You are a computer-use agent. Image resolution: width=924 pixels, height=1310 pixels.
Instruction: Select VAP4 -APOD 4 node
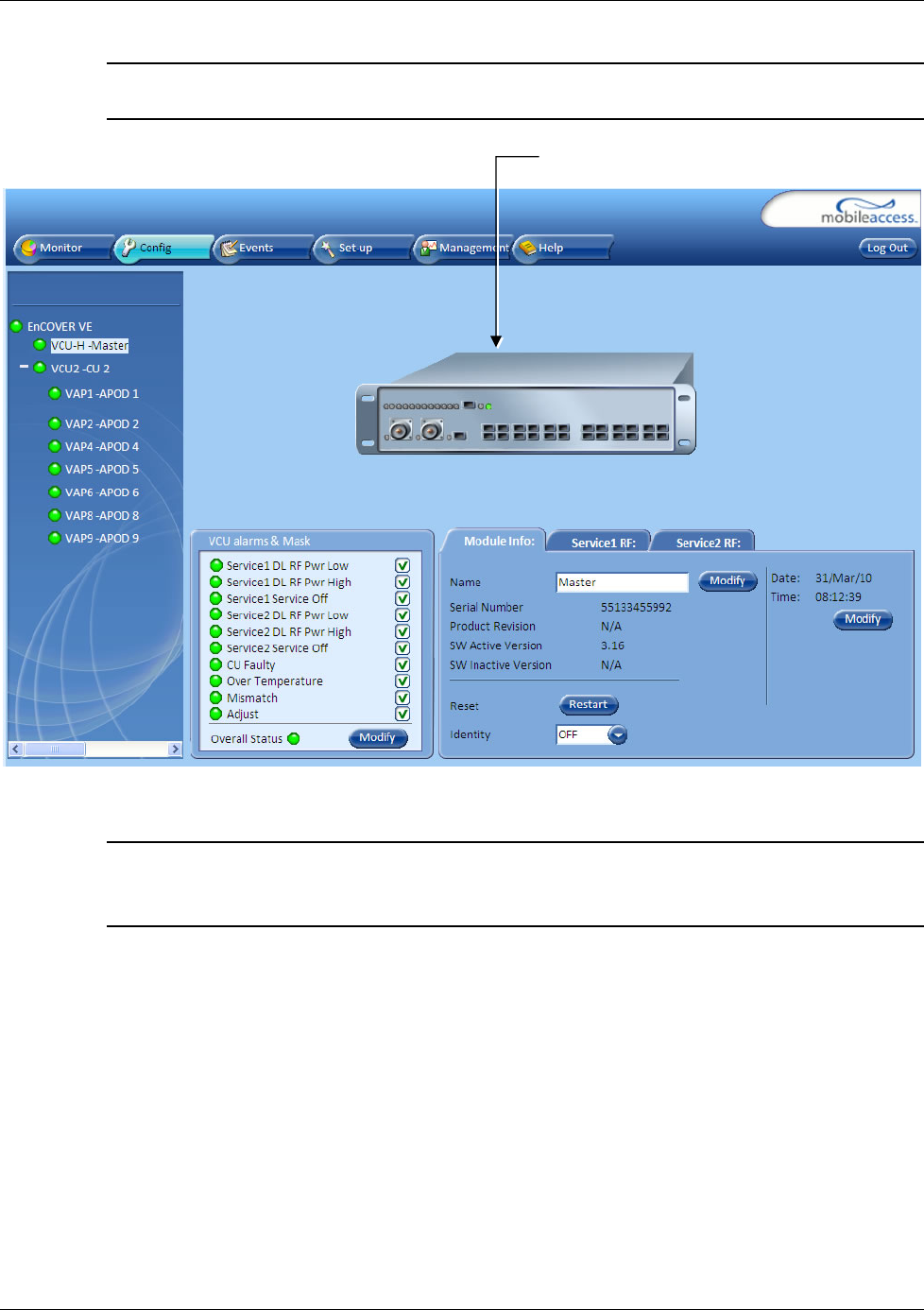[102, 446]
